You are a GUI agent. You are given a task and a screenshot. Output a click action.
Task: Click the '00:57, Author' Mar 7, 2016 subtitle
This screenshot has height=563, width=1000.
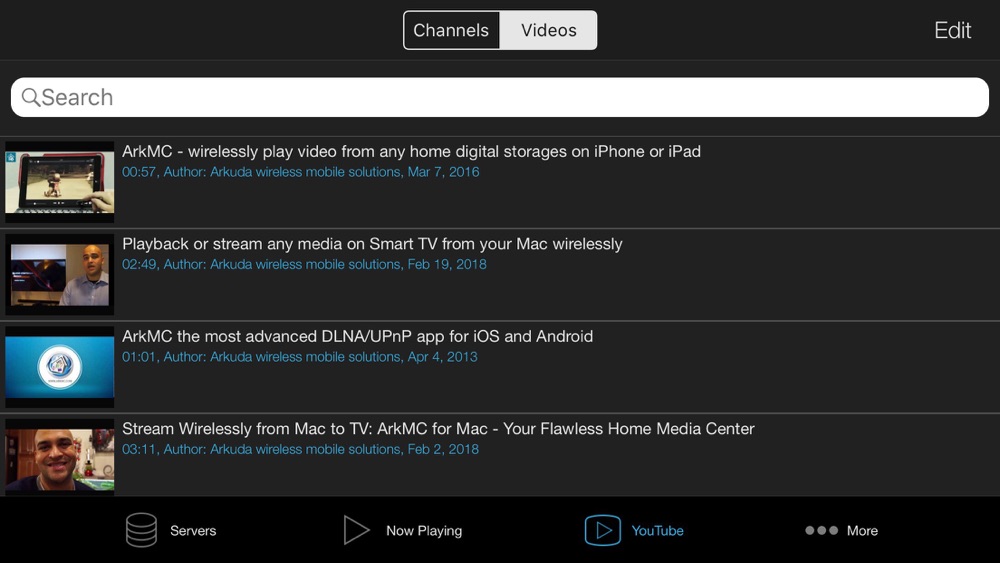pyautogui.click(x=300, y=172)
